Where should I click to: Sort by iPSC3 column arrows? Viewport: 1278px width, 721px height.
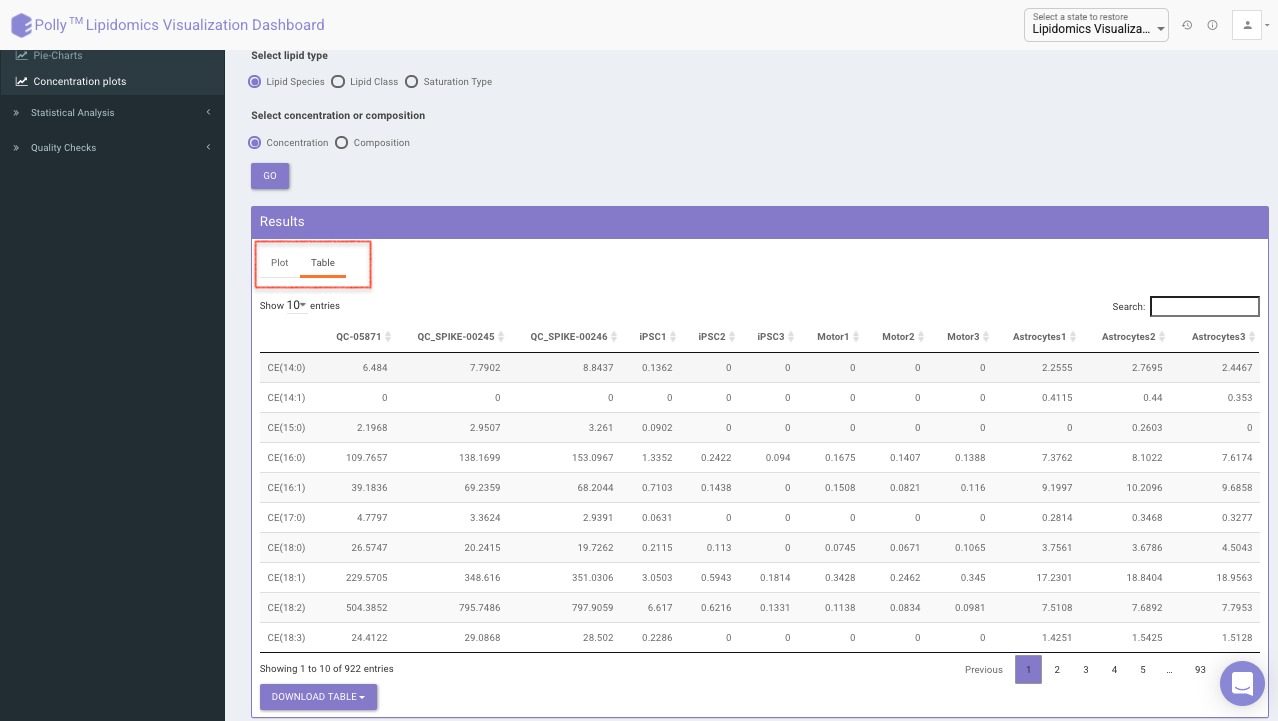click(x=791, y=337)
